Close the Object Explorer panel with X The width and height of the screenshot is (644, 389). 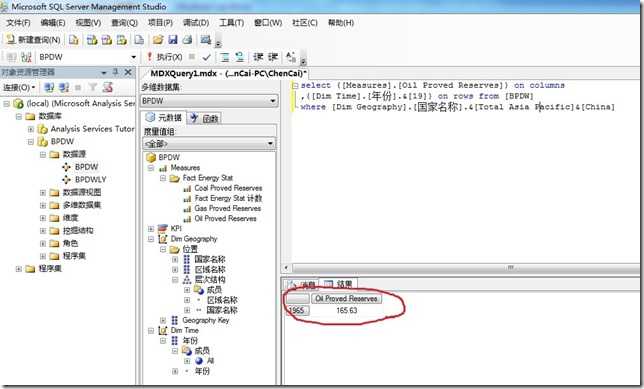[x=128, y=72]
